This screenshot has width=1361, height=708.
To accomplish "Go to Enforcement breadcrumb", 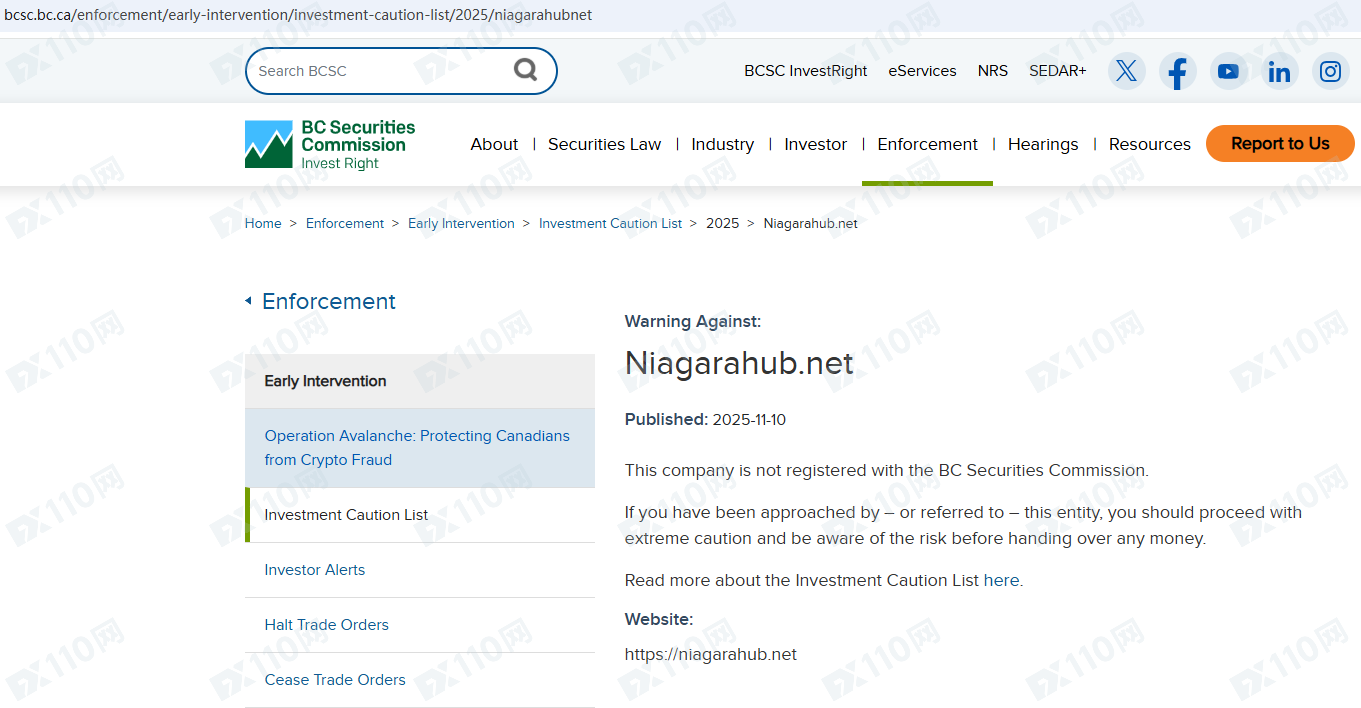I will tap(345, 223).
